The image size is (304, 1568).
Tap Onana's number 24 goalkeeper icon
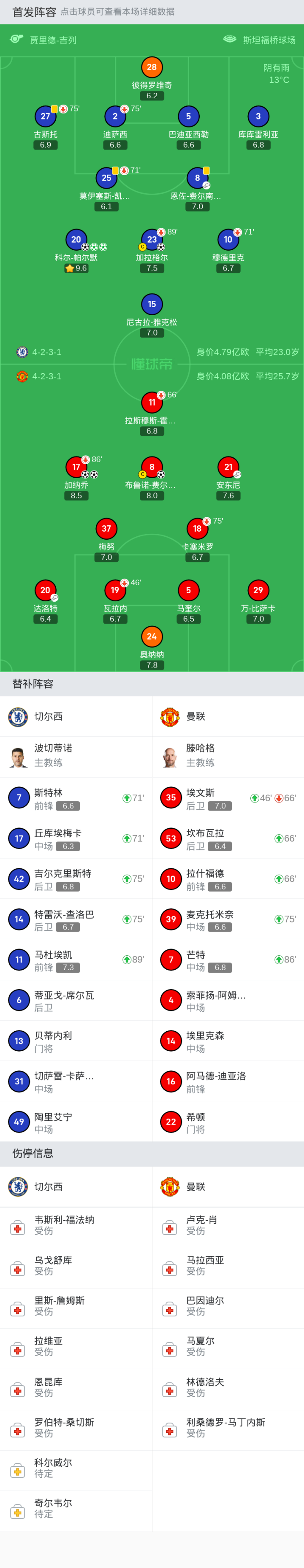tap(152, 637)
